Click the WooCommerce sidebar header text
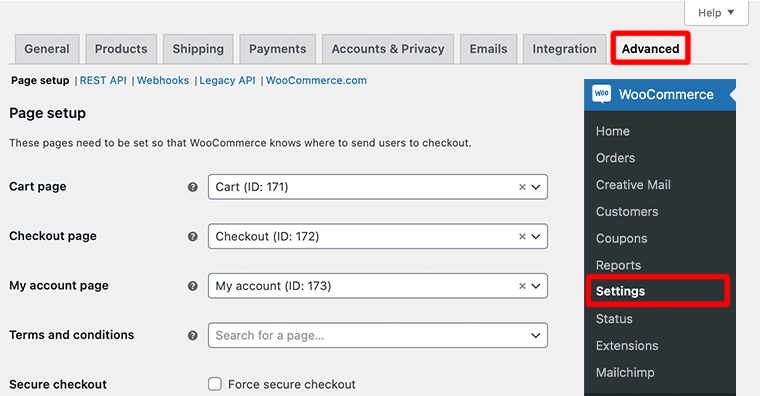This screenshot has height=396, width=760. tap(666, 95)
